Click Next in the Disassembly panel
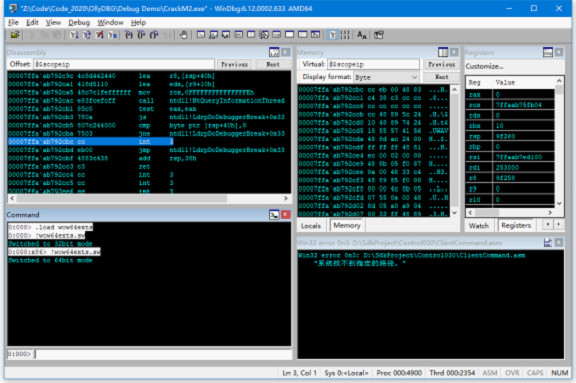 [x=273, y=64]
